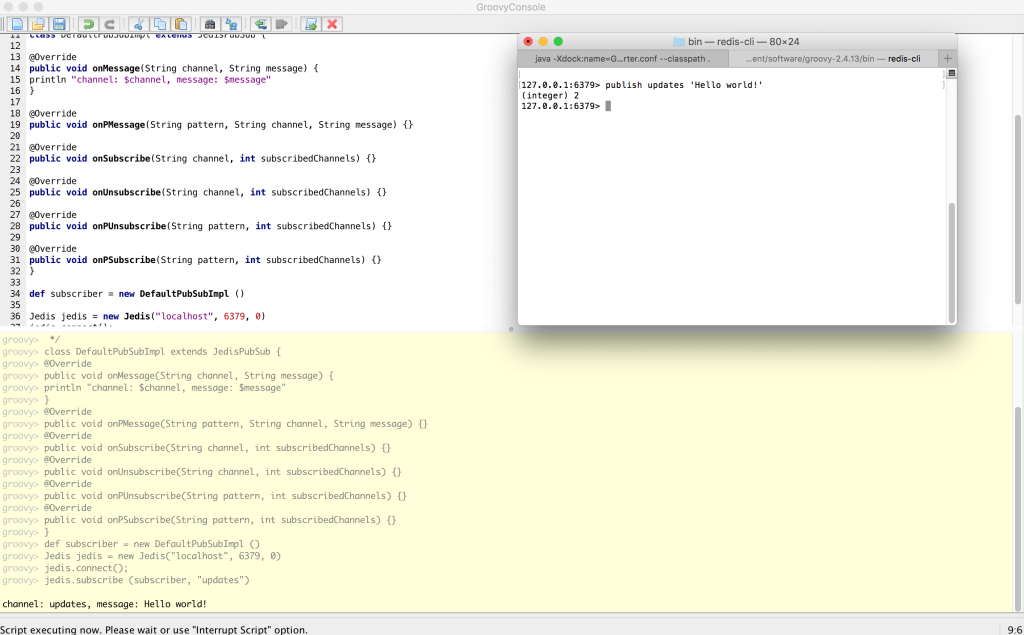
Task: Select the redis-cli terminal tab
Action: (833, 58)
